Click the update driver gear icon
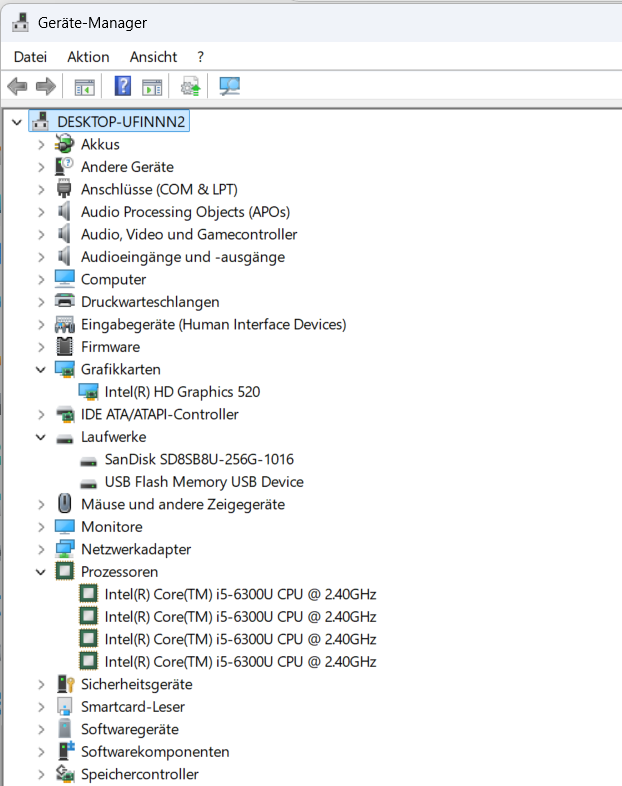Image resolution: width=622 pixels, height=786 pixels. (x=190, y=86)
